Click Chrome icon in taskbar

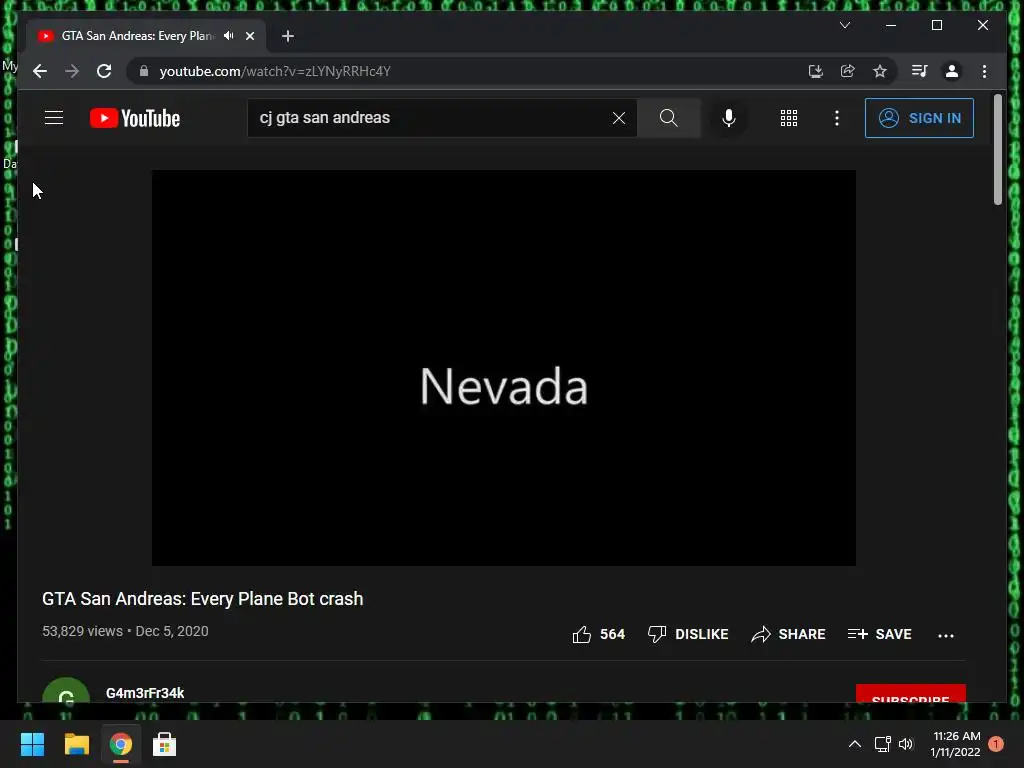[x=121, y=744]
